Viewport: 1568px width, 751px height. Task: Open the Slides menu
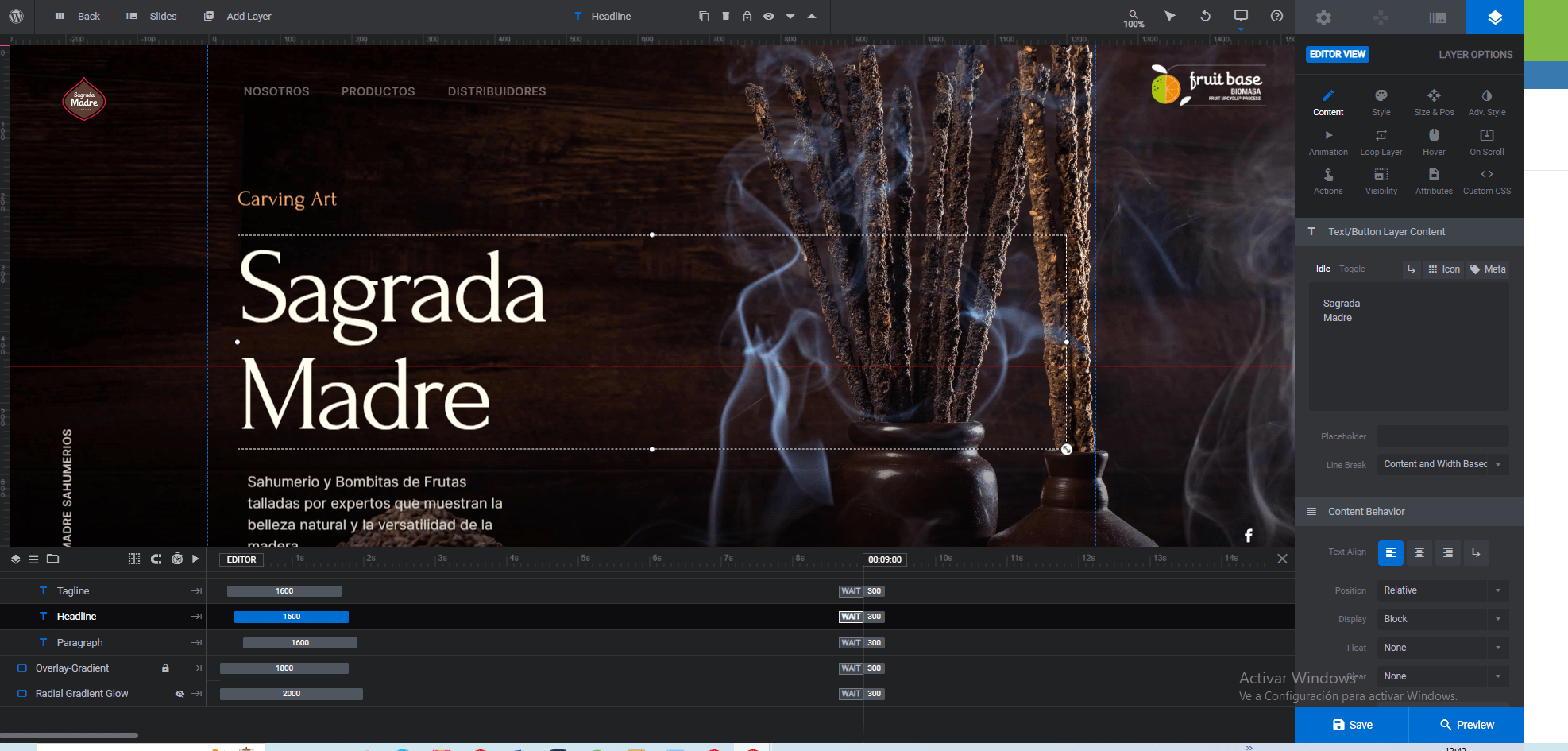click(152, 16)
